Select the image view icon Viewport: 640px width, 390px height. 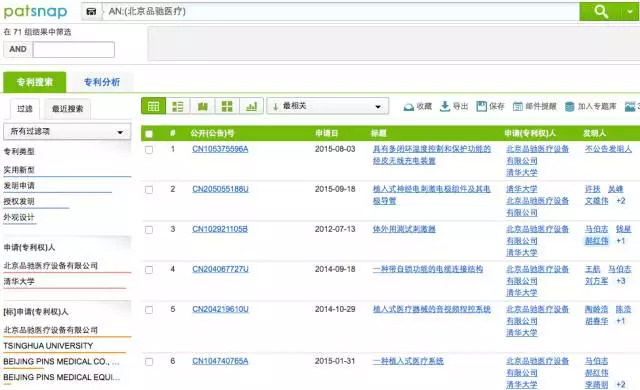tap(202, 106)
